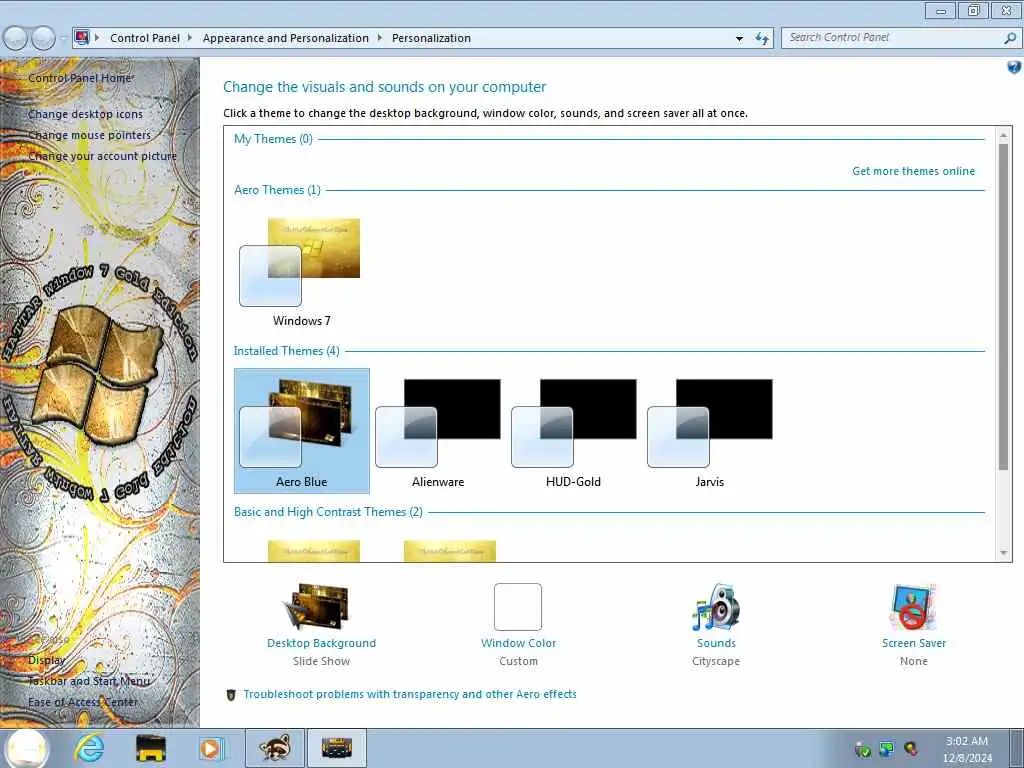Open the Help question mark icon
The image size is (1024, 768).
click(1014, 67)
